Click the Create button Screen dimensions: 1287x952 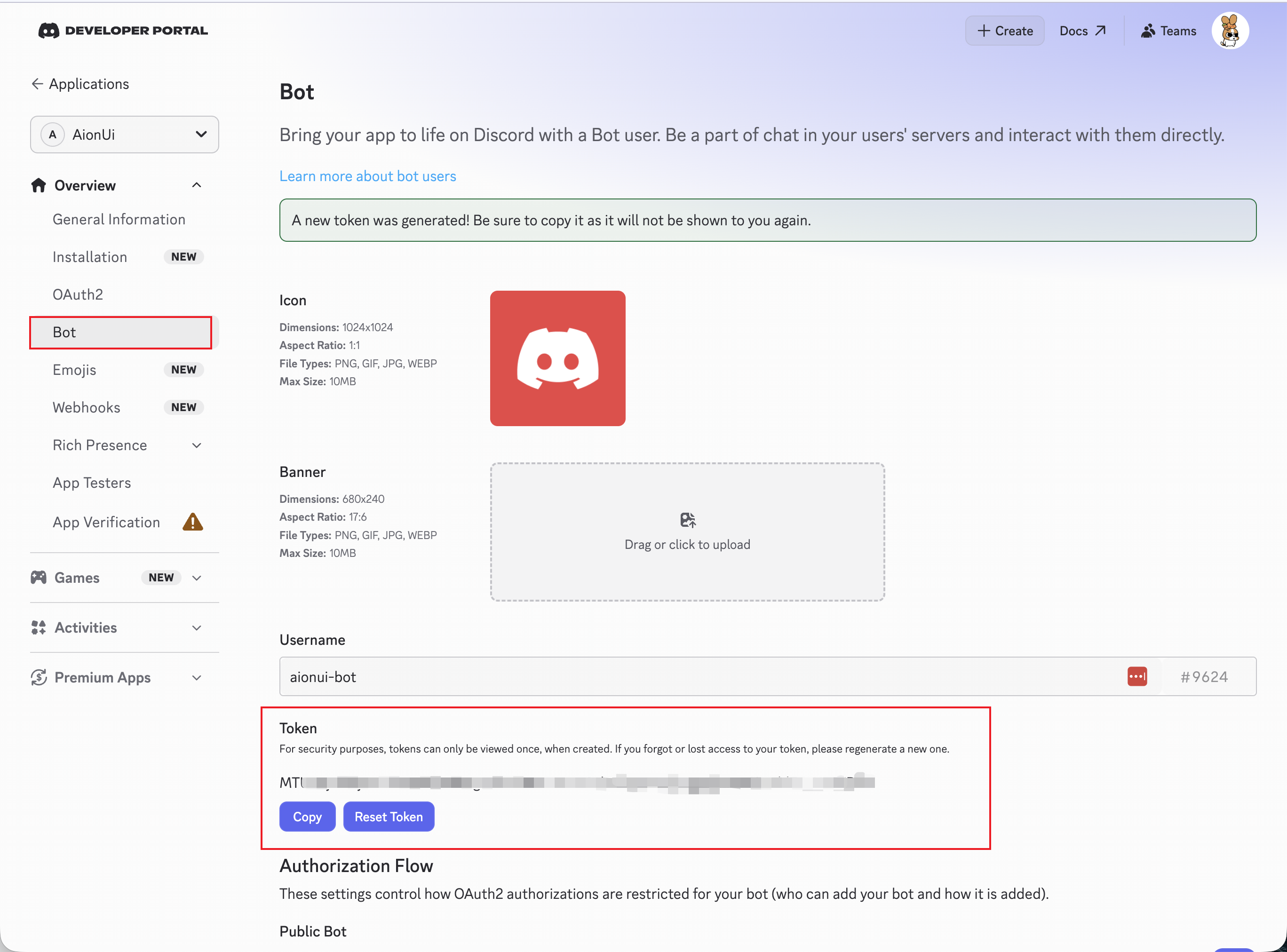click(1005, 31)
